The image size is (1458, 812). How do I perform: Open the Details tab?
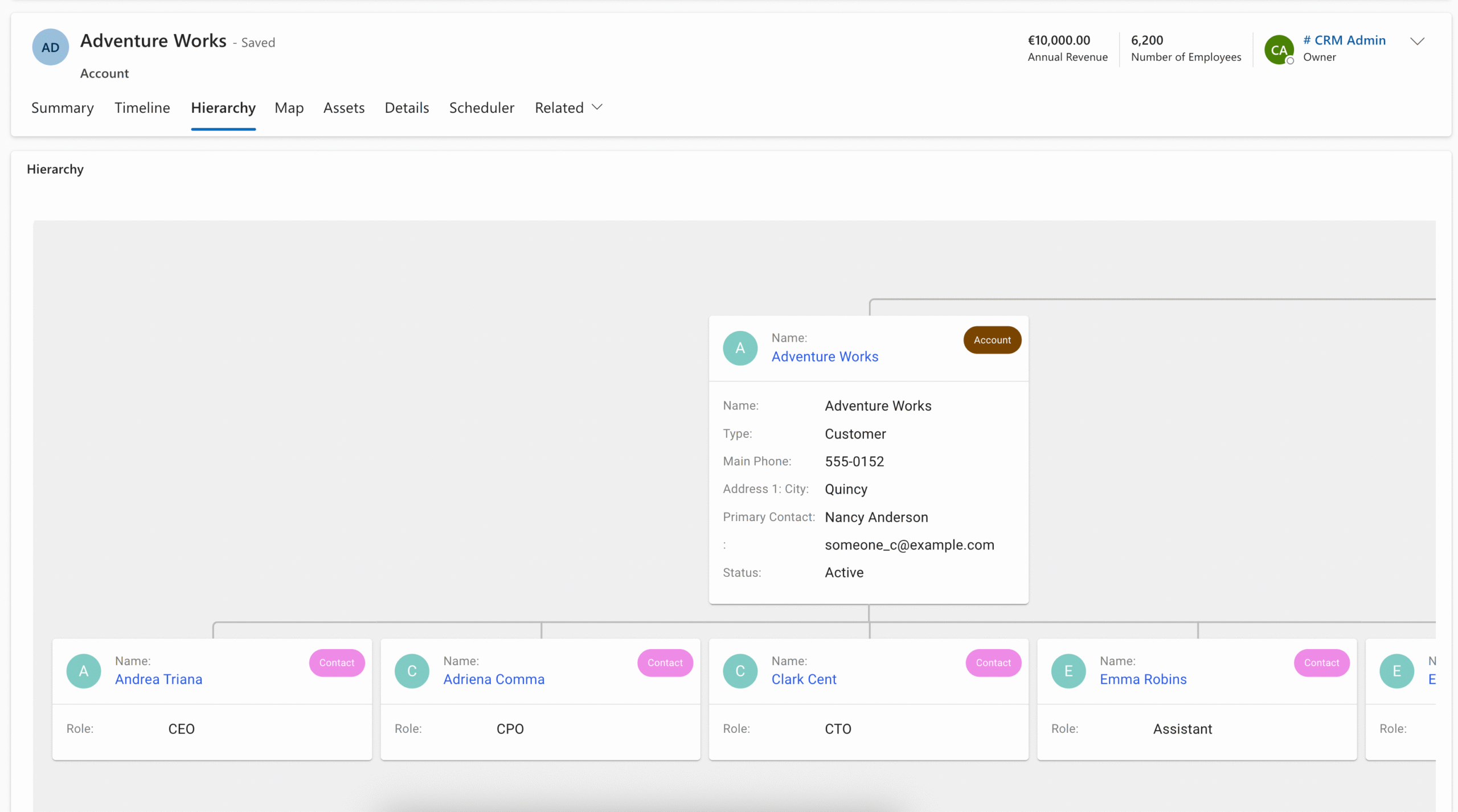pyautogui.click(x=407, y=108)
